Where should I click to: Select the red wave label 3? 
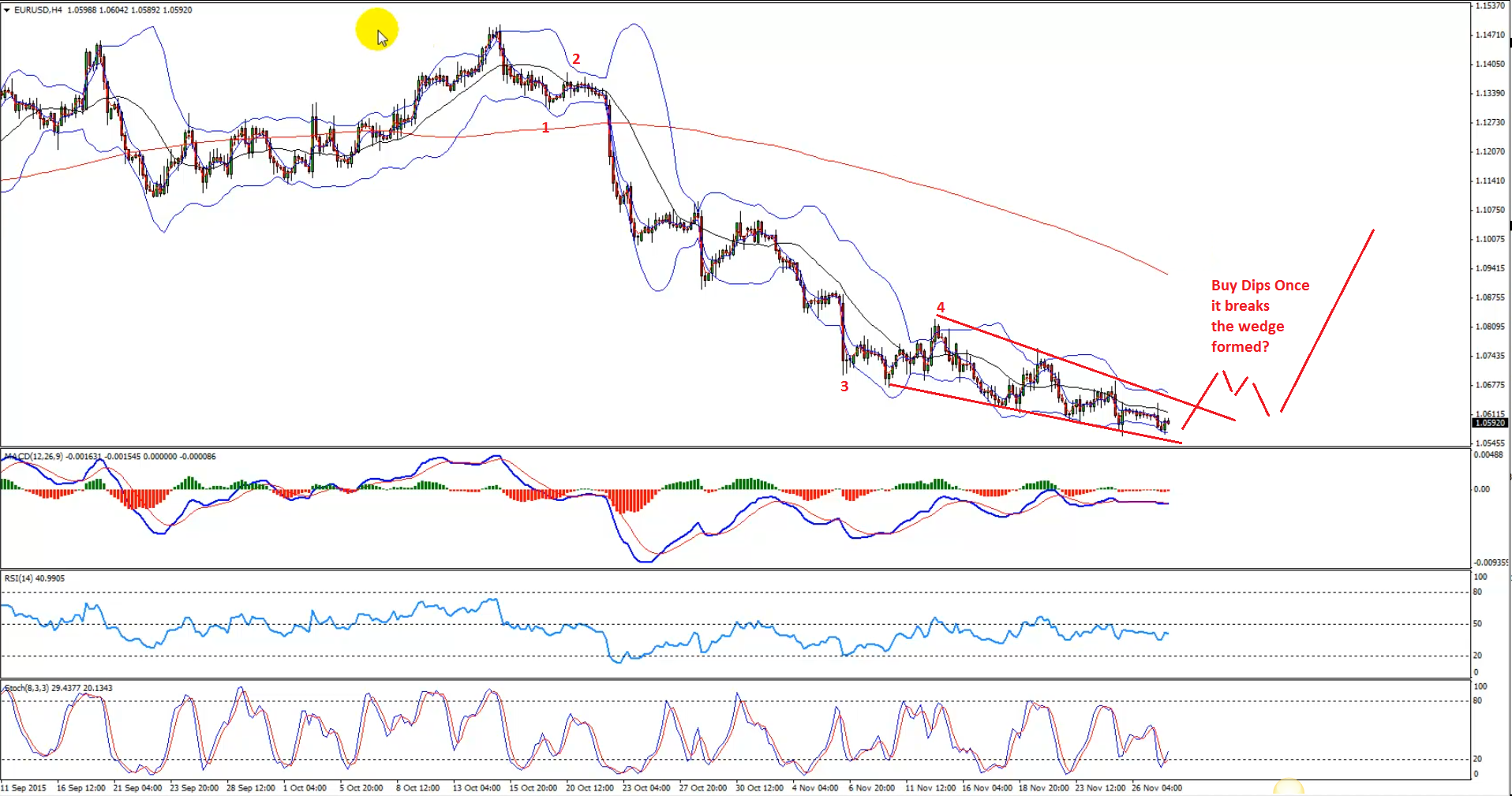[x=844, y=387]
